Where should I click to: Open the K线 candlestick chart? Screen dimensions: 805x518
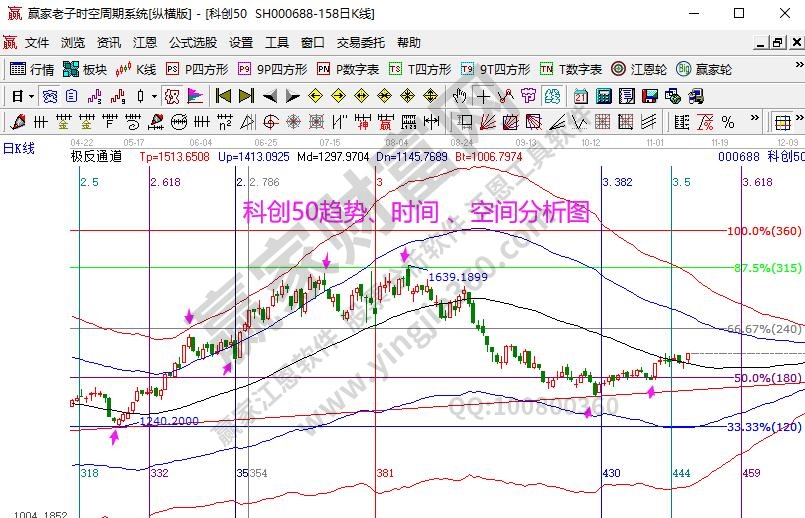click(x=136, y=69)
